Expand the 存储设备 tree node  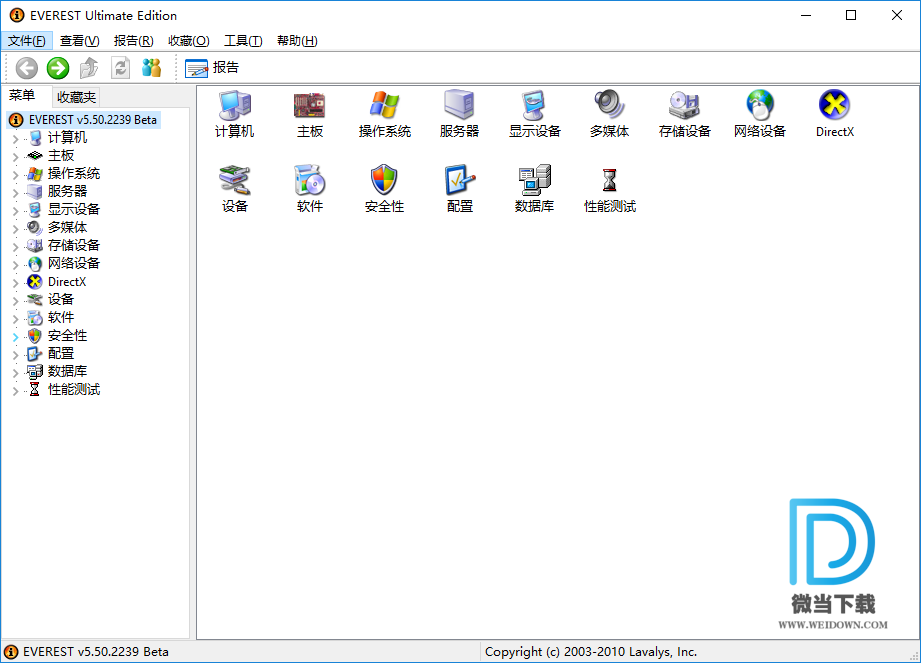(16, 247)
